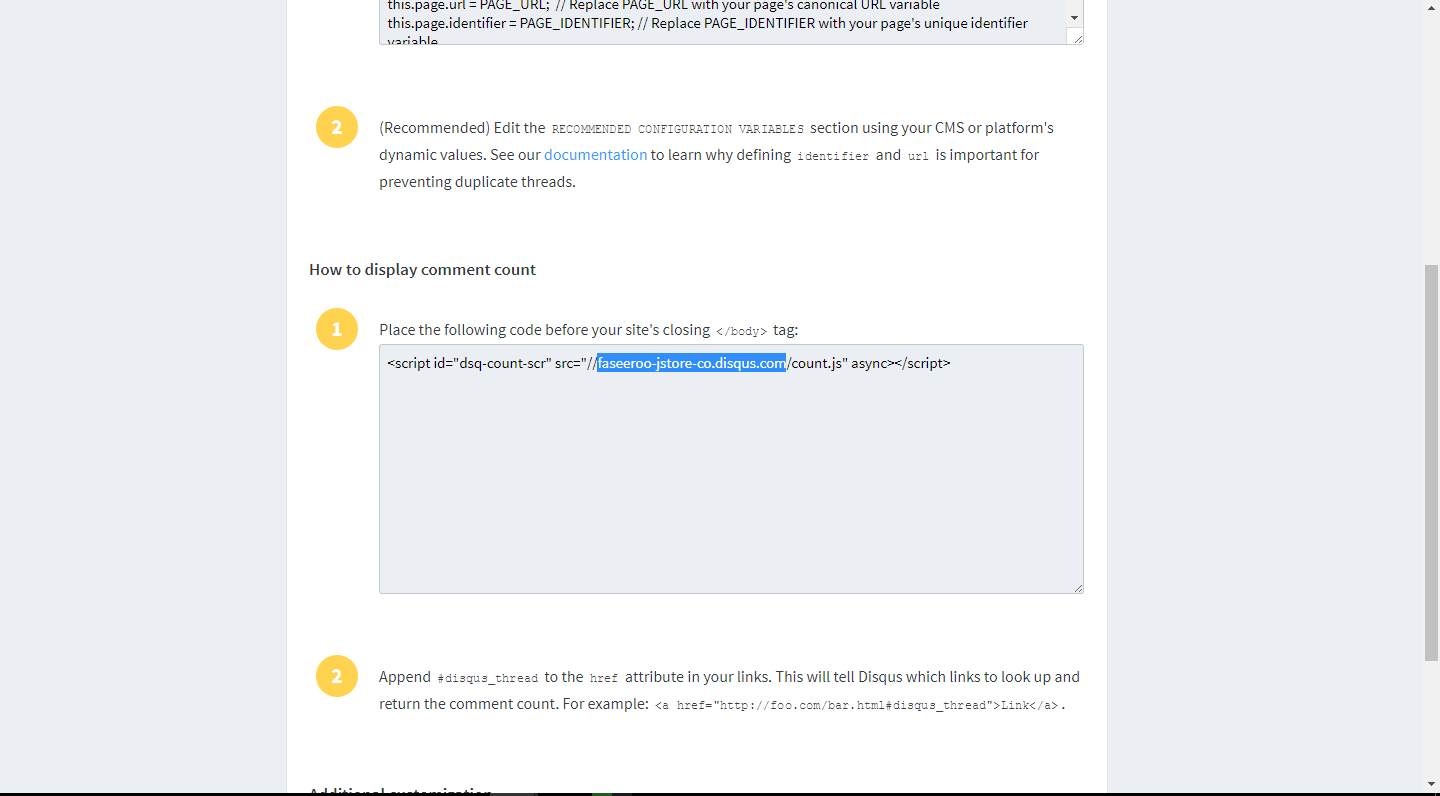Screen dimensions: 1440x796
Task: Click 'count.js' in the script code
Action: [x=816, y=363]
